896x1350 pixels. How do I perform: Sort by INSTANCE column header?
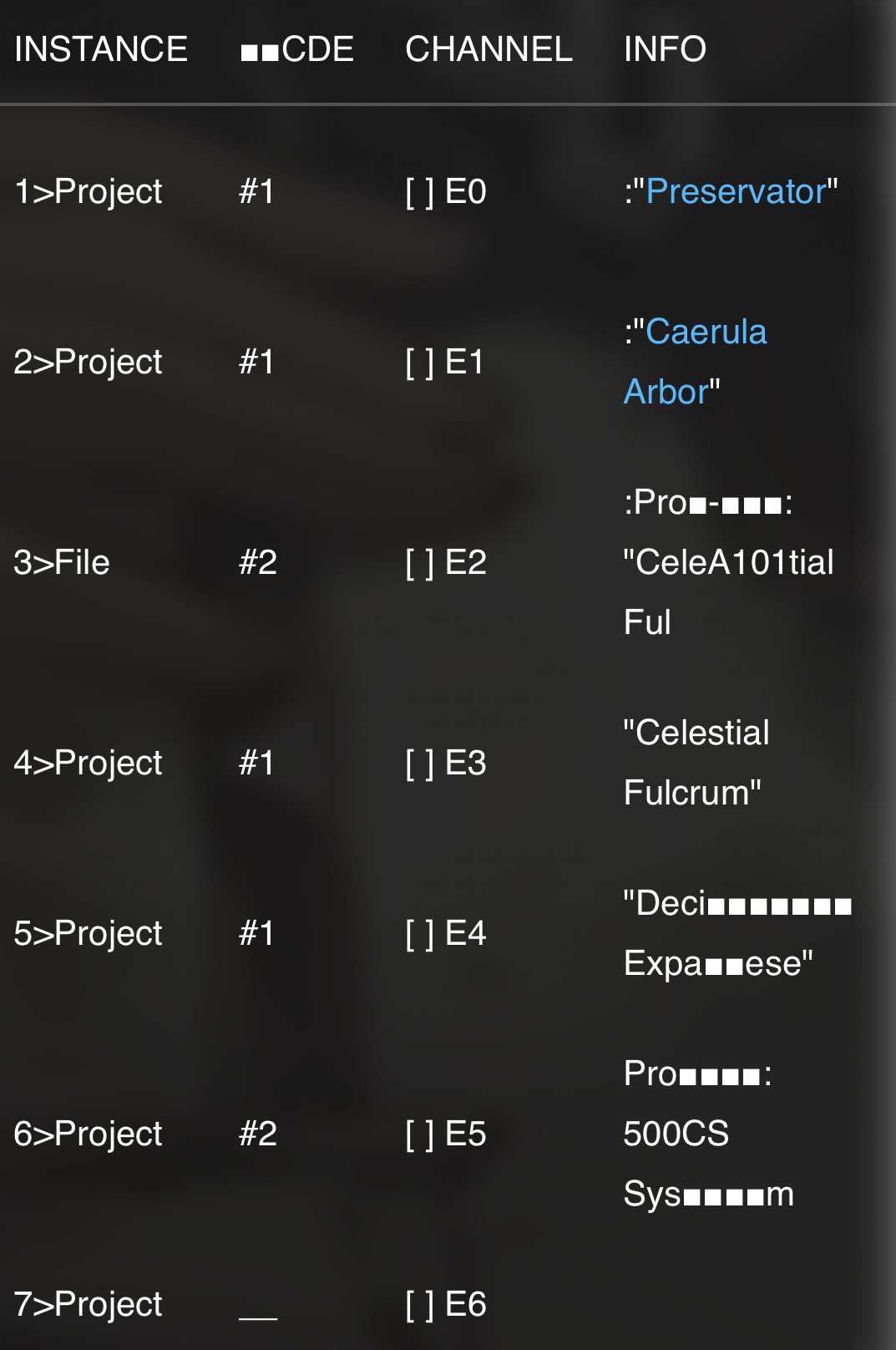click(x=101, y=49)
